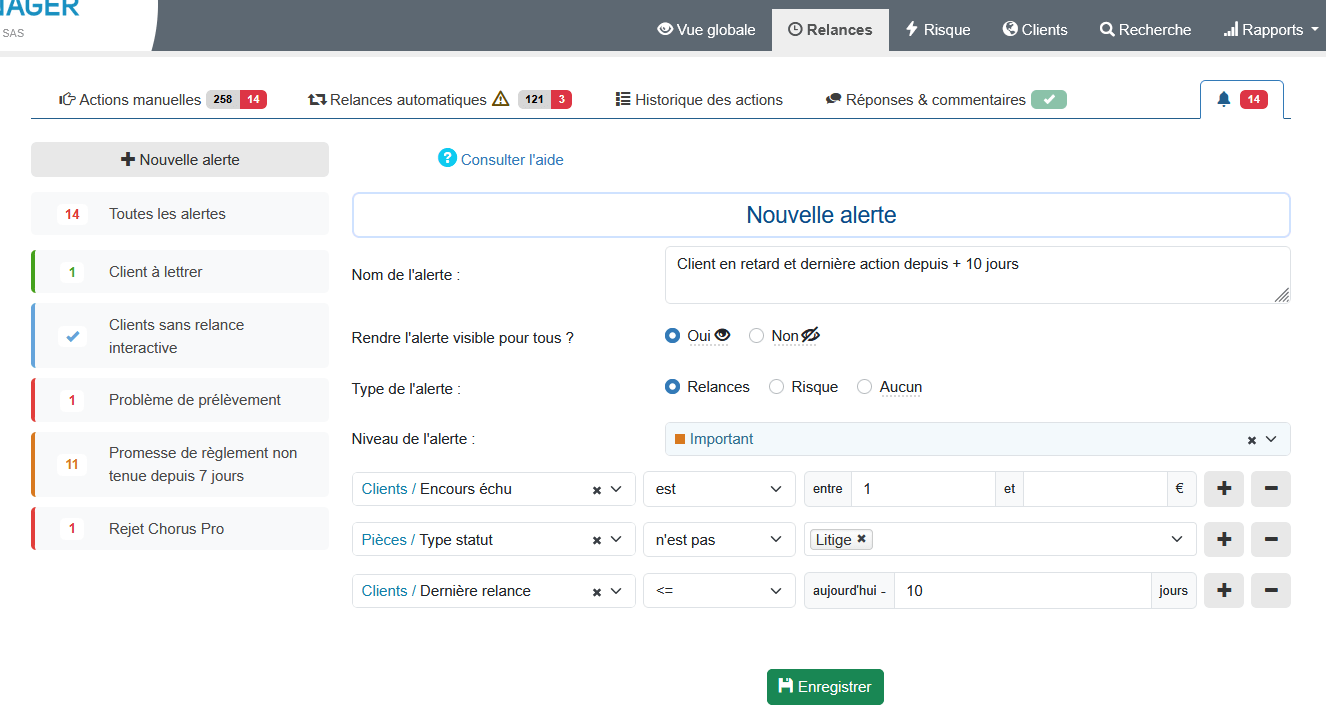This screenshot has width=1326, height=717.
Task: Open the Niveau de l'alerte dropdown
Action: click(x=1271, y=439)
